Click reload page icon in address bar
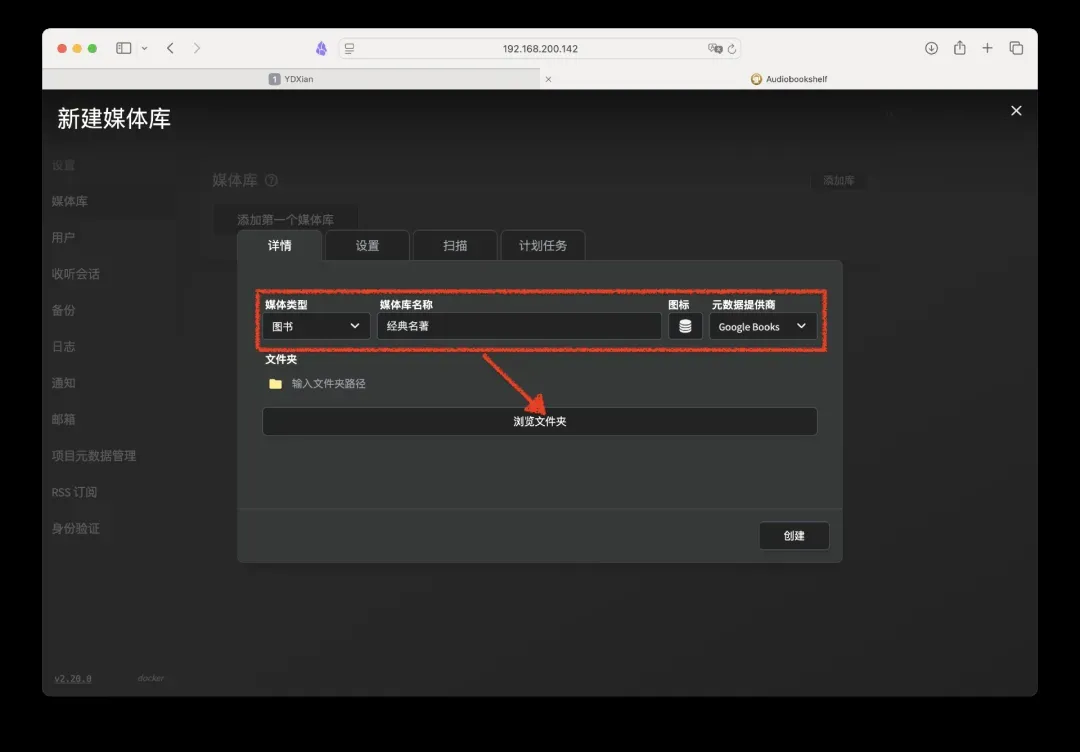 [732, 49]
